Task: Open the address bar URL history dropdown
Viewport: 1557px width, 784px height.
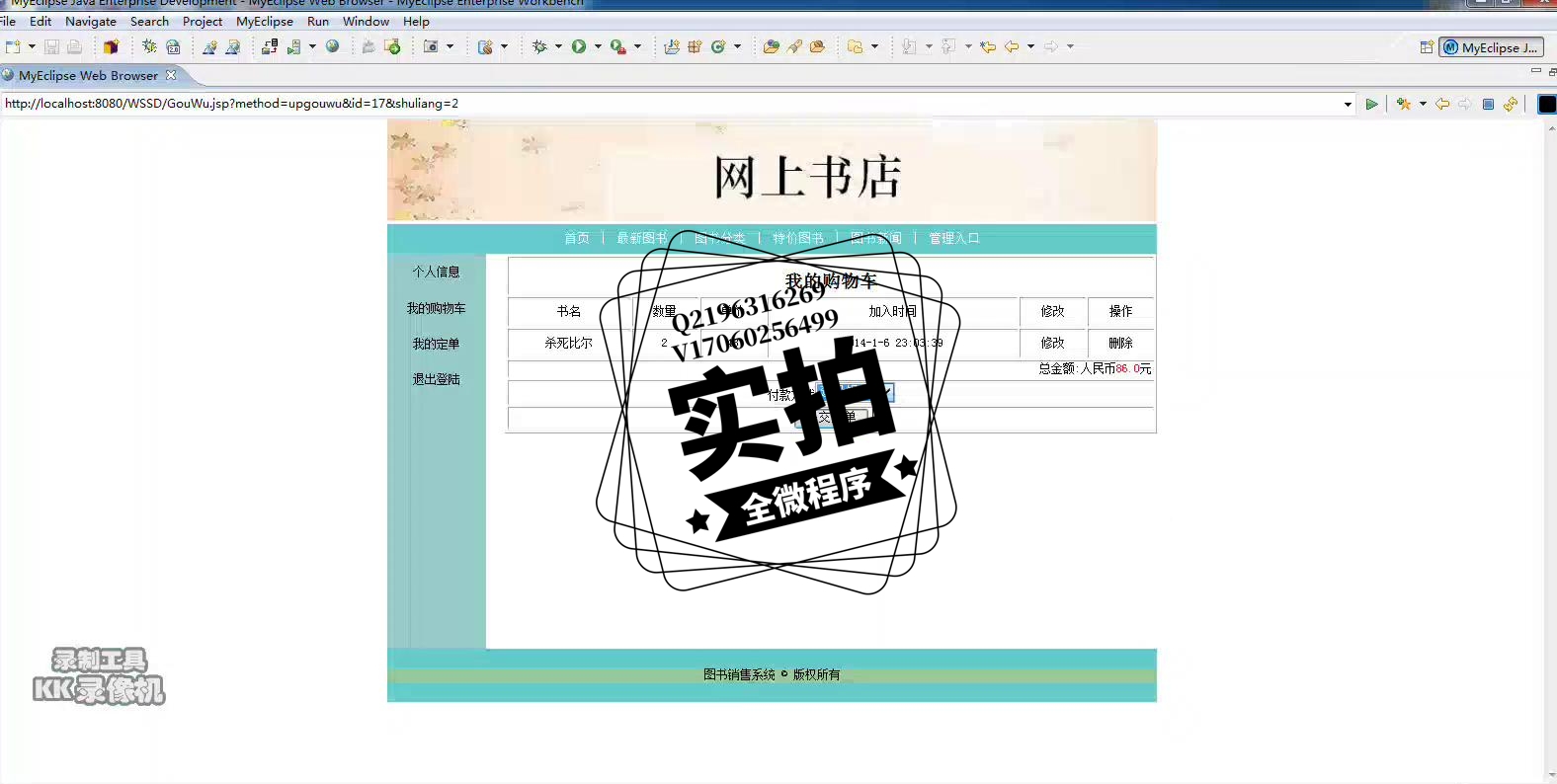Action: [1348, 104]
